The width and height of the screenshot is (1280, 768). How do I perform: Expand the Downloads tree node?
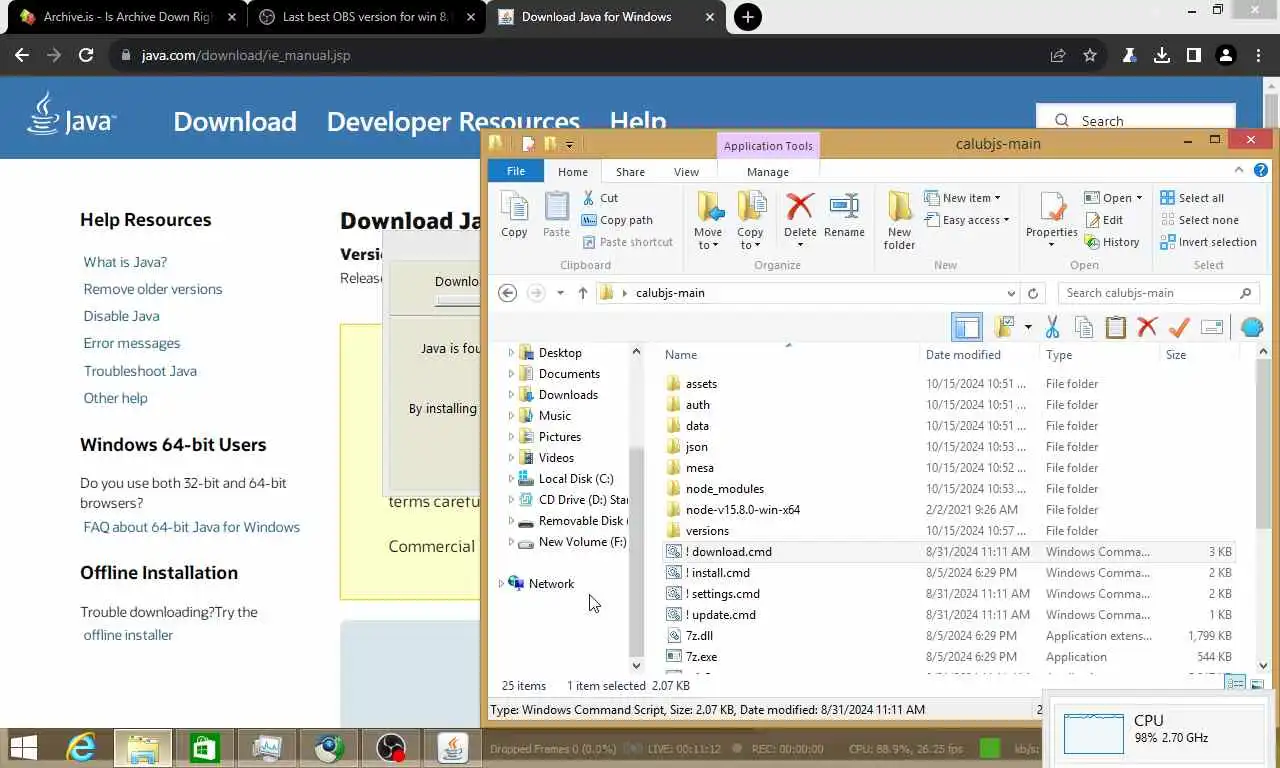511,395
